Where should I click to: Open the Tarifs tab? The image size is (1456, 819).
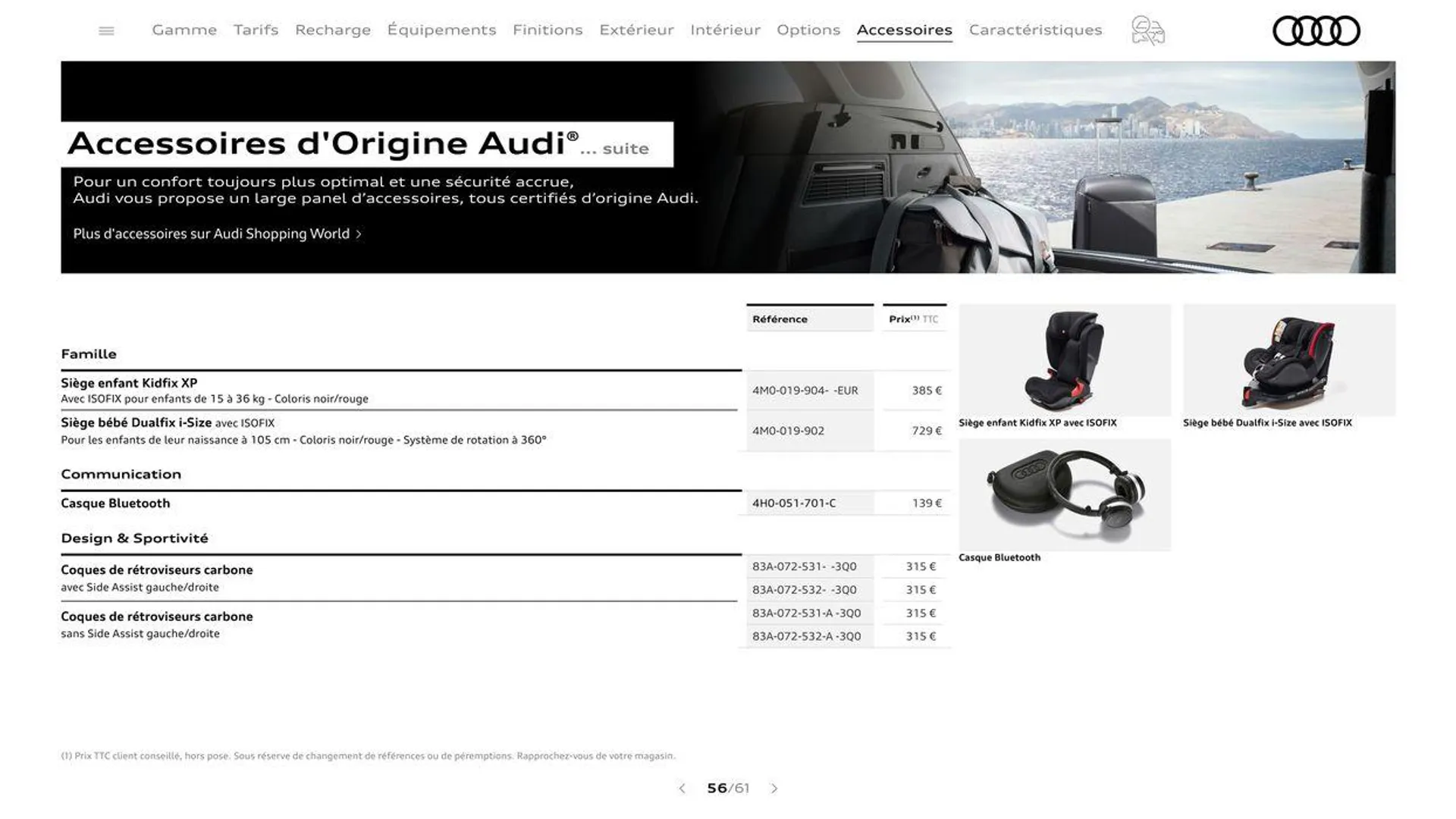pos(256,30)
